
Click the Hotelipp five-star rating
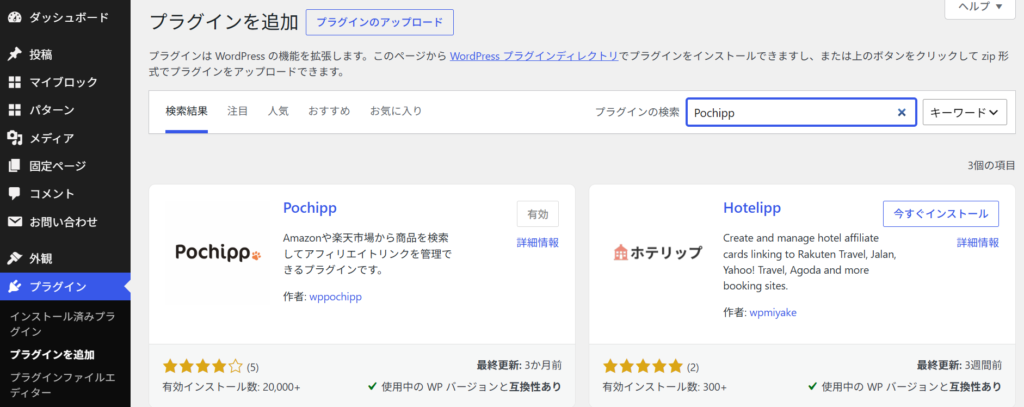(643, 366)
